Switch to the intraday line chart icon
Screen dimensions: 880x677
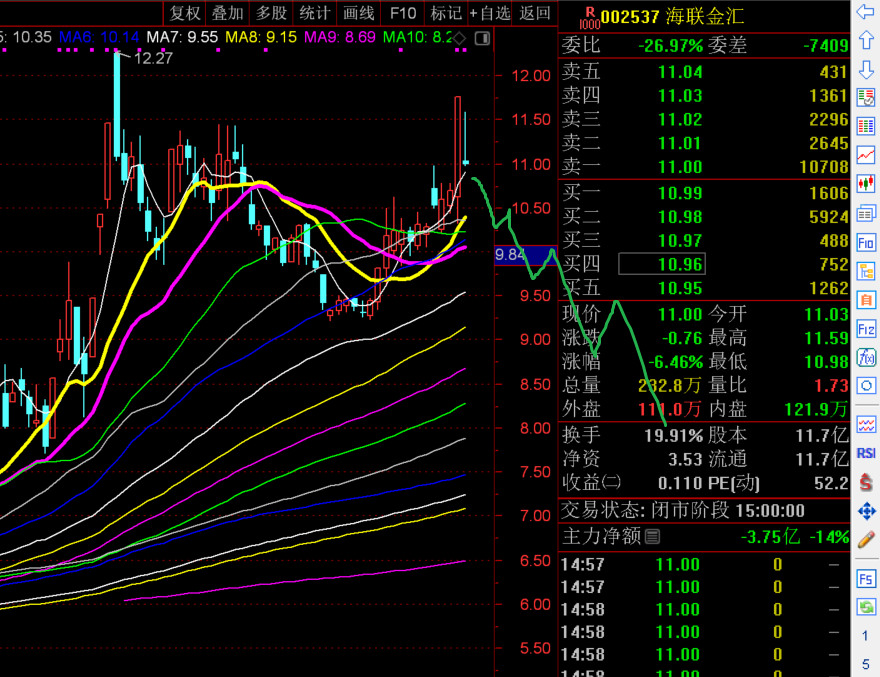(865, 155)
